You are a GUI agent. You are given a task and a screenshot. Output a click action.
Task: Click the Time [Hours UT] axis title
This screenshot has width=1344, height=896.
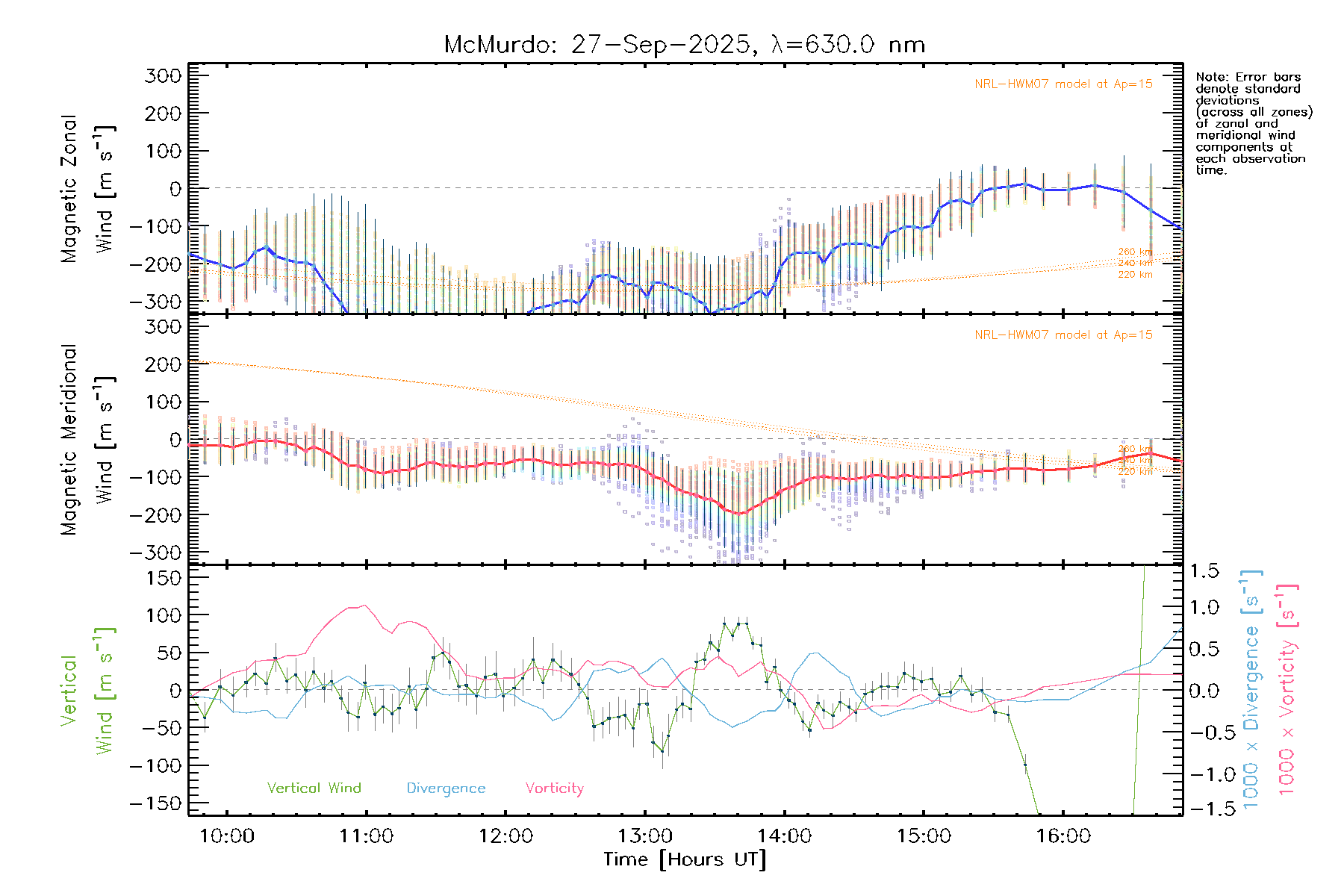tap(685, 859)
